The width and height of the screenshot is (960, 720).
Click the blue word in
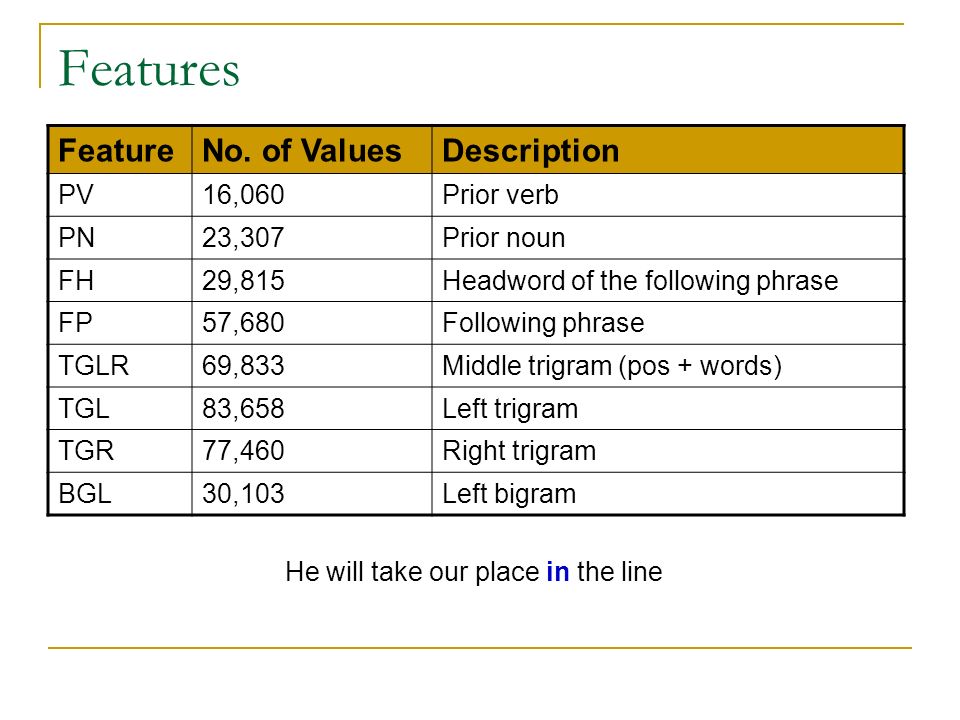coord(558,572)
